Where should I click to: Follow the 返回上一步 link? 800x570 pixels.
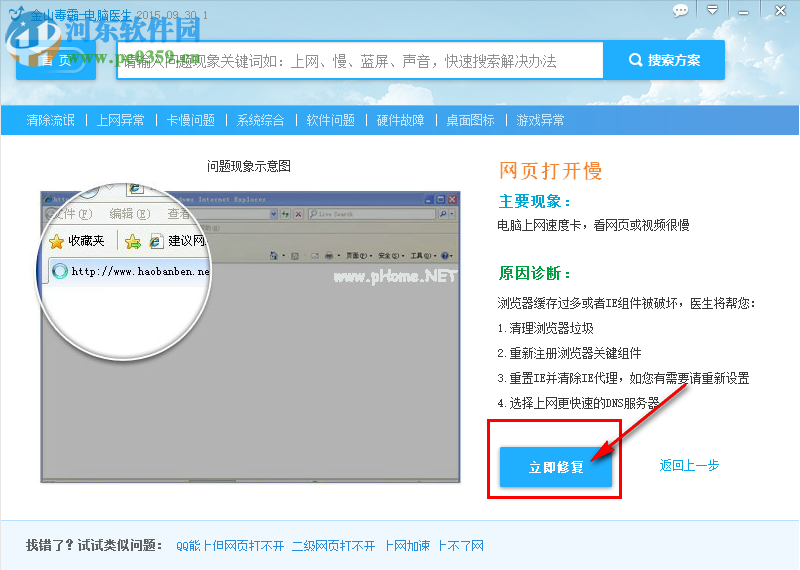pos(689,465)
